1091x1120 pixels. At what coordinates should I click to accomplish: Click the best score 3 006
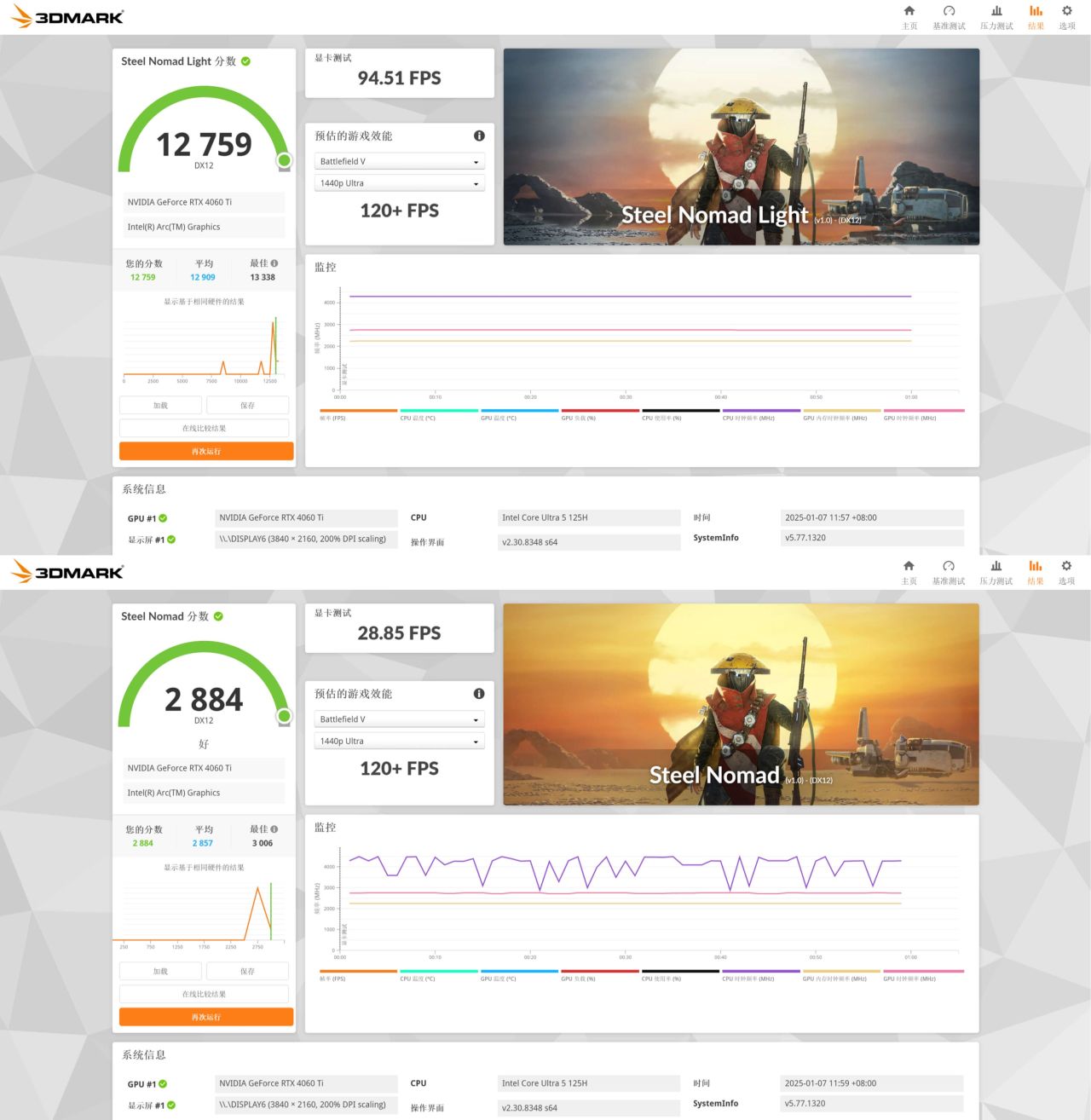263,844
